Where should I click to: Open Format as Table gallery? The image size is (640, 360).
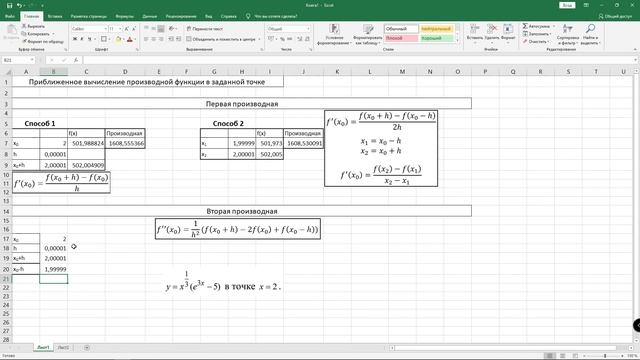[368, 35]
